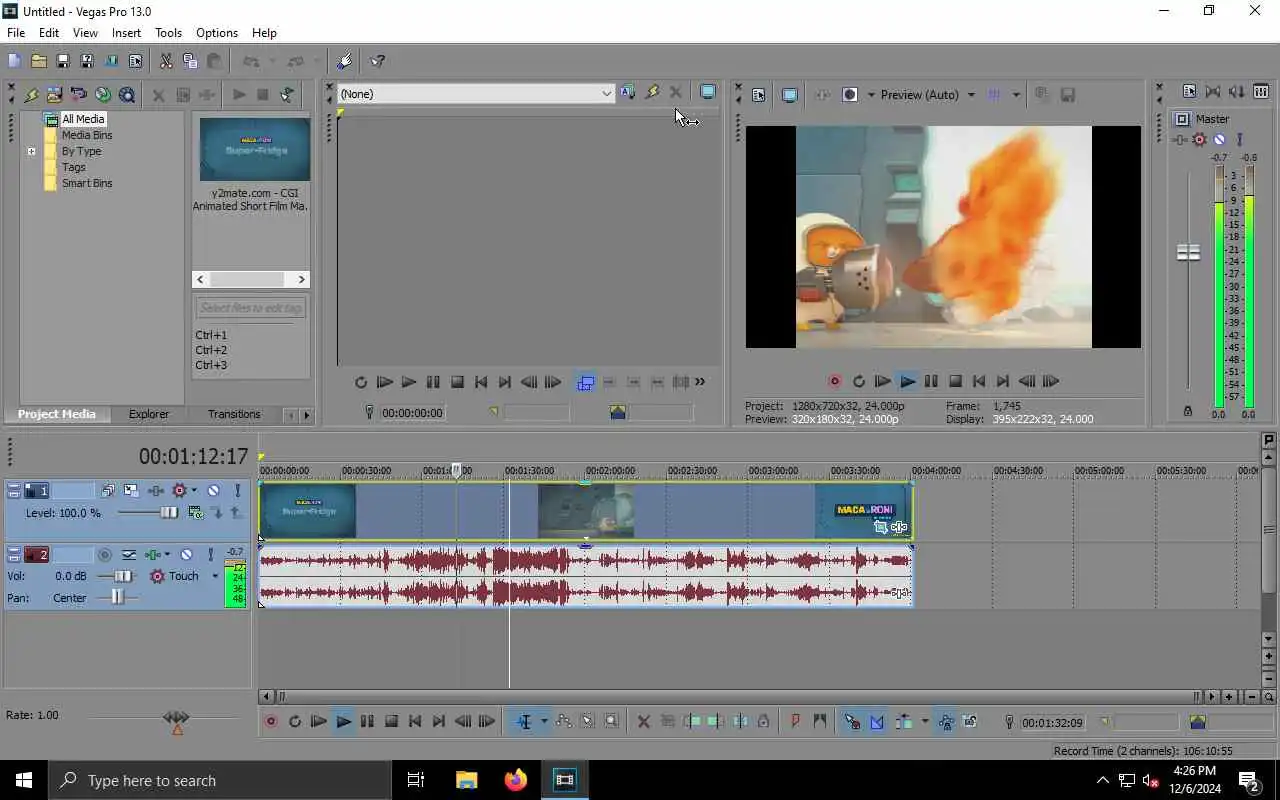Select the Normal Edit tool in timeline toolbar
Image resolution: width=1280 pixels, height=800 pixels.
(523, 721)
